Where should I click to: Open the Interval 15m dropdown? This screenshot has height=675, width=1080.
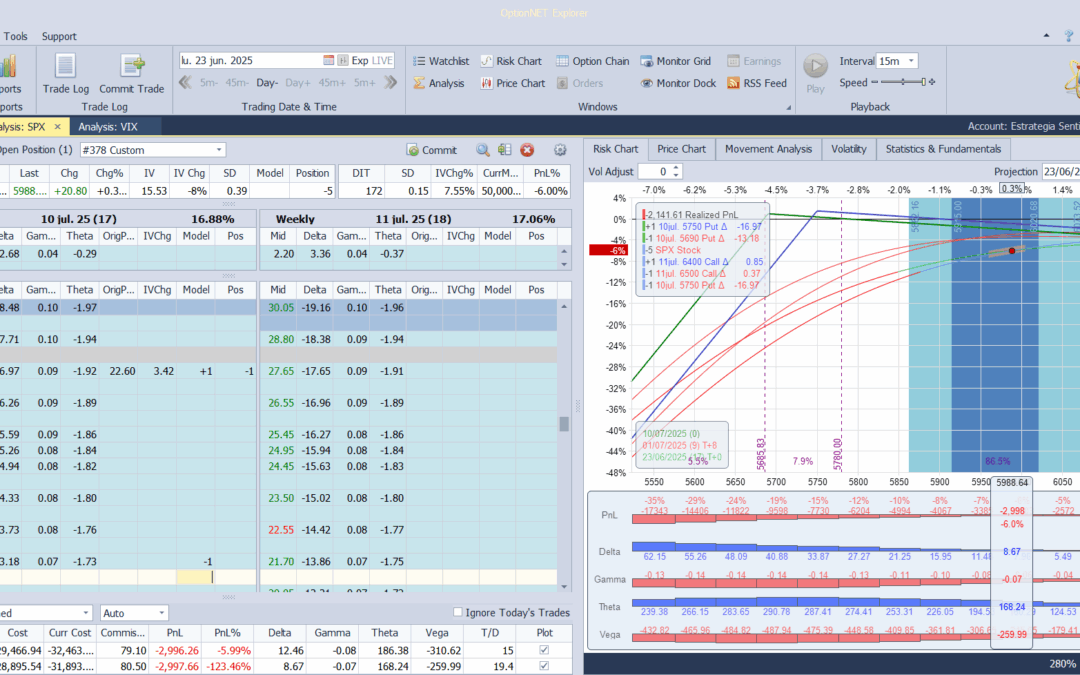point(911,61)
